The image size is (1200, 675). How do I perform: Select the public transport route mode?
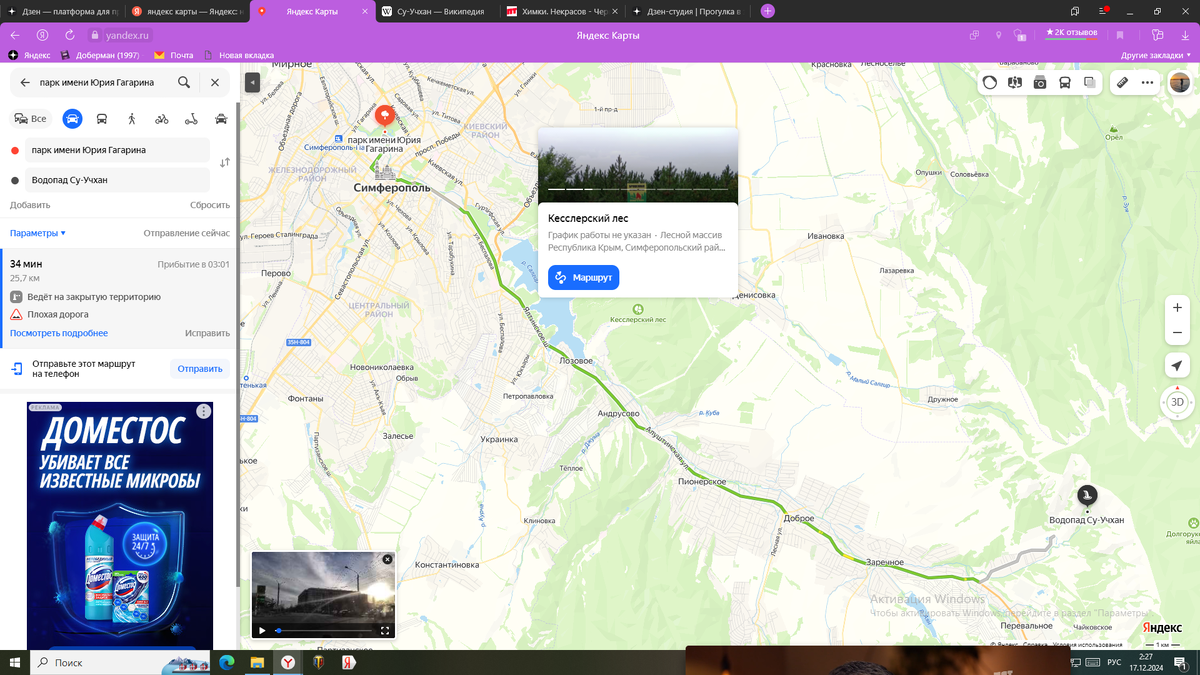[x=102, y=118]
